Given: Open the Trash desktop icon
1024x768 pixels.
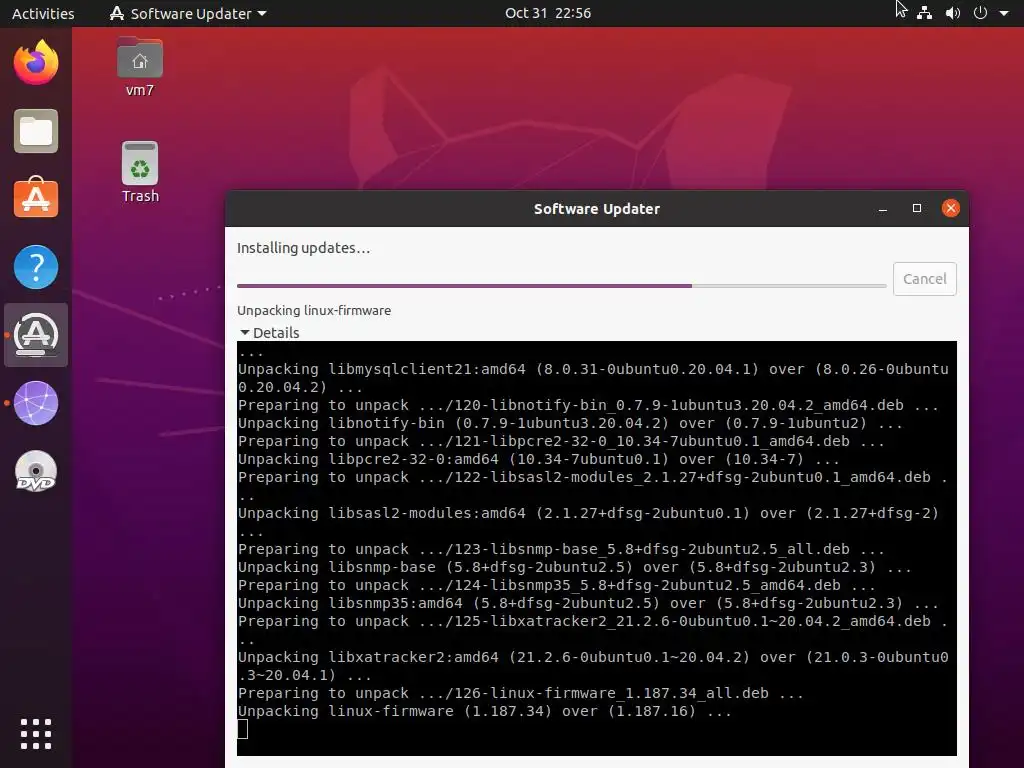Looking at the screenshot, I should (x=140, y=172).
